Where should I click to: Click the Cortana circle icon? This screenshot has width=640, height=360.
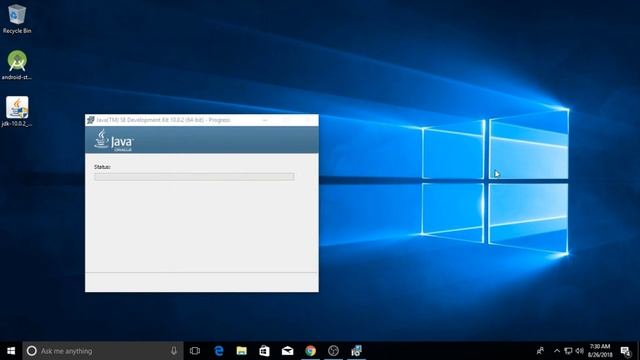(x=31, y=351)
